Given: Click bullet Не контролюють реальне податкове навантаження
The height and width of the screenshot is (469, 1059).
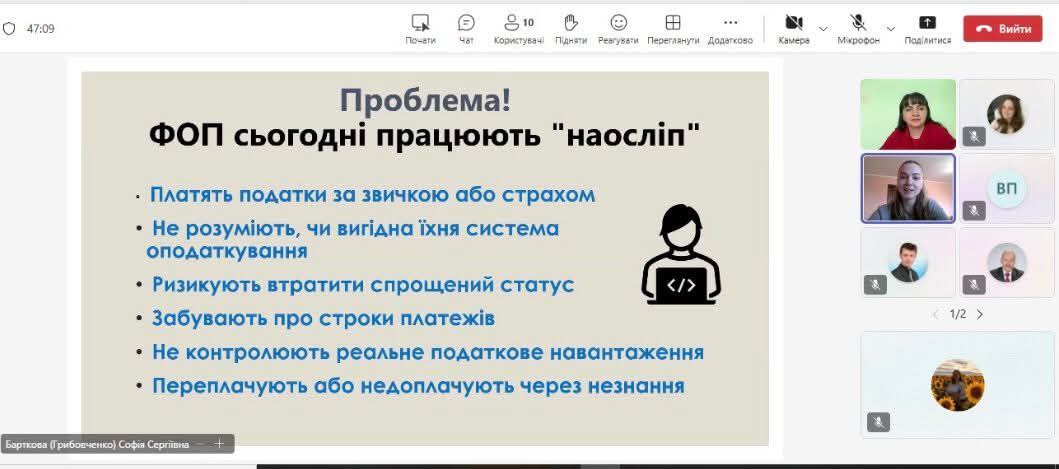Looking at the screenshot, I should tap(428, 352).
